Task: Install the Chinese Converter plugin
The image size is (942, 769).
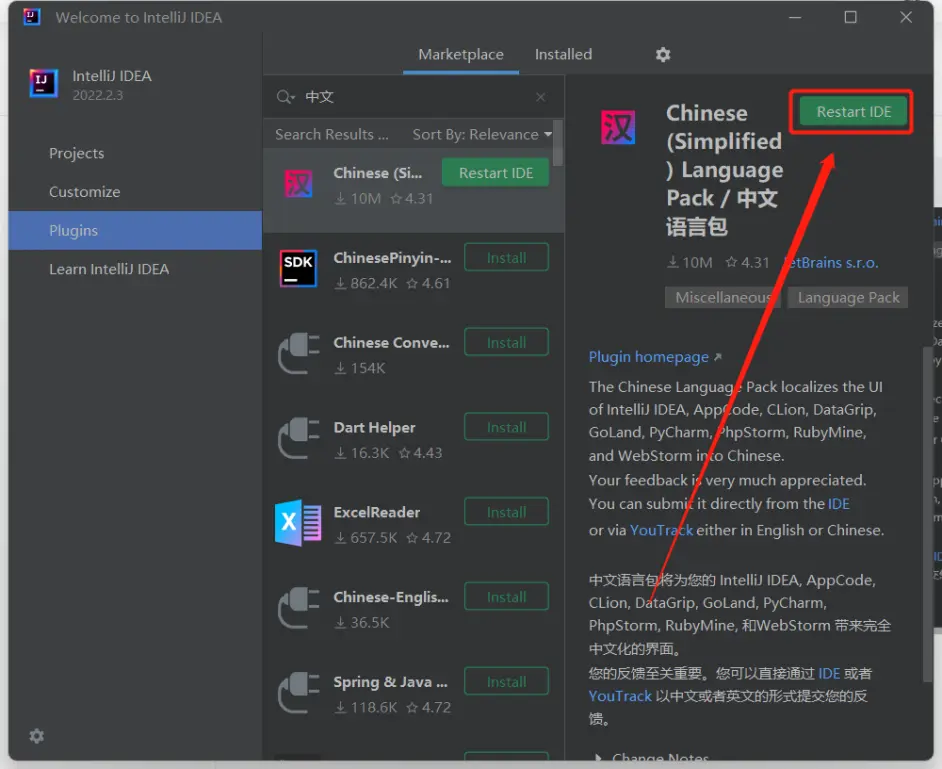Action: coord(506,342)
